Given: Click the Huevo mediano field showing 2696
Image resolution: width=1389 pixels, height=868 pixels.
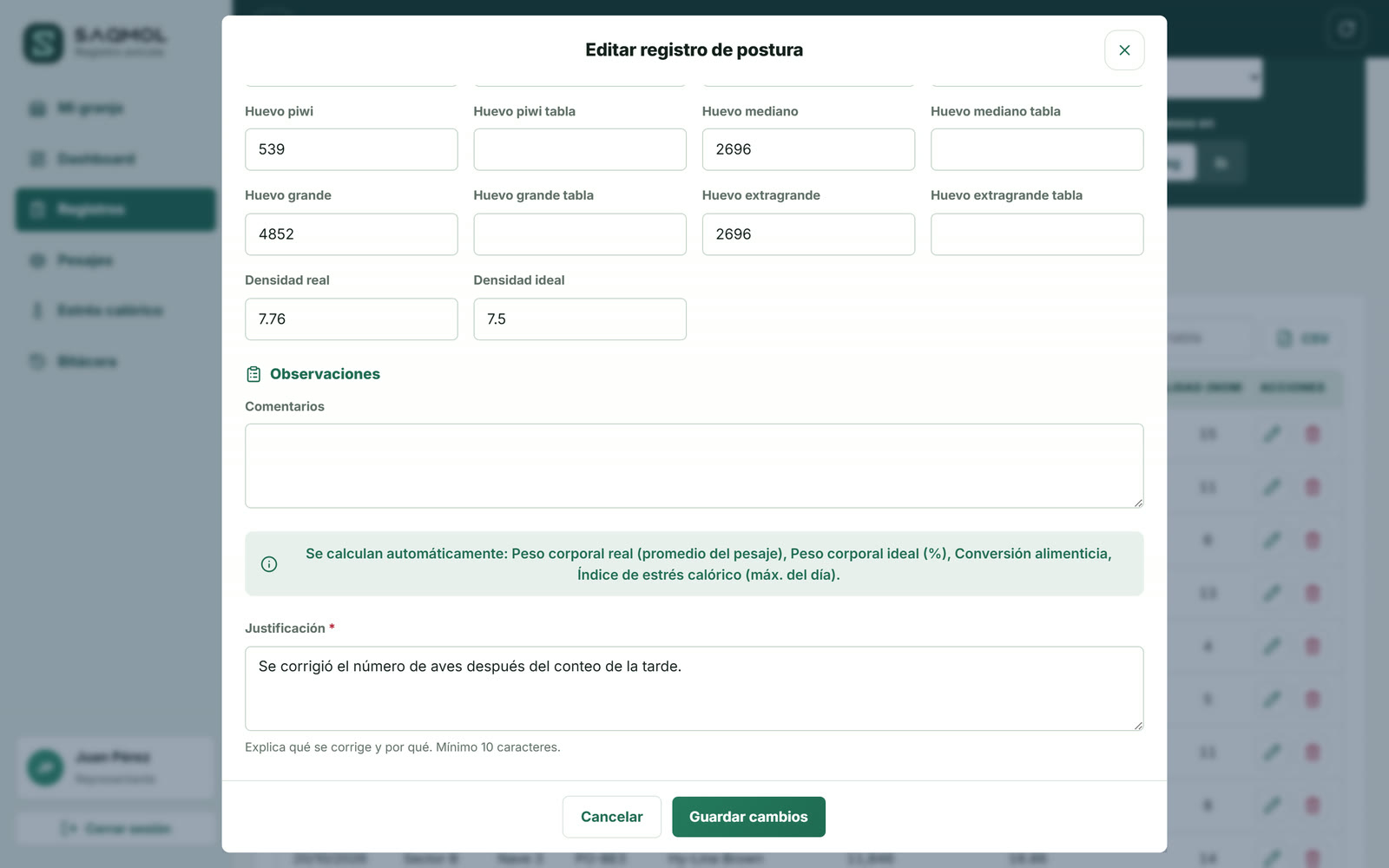Looking at the screenshot, I should click(808, 149).
